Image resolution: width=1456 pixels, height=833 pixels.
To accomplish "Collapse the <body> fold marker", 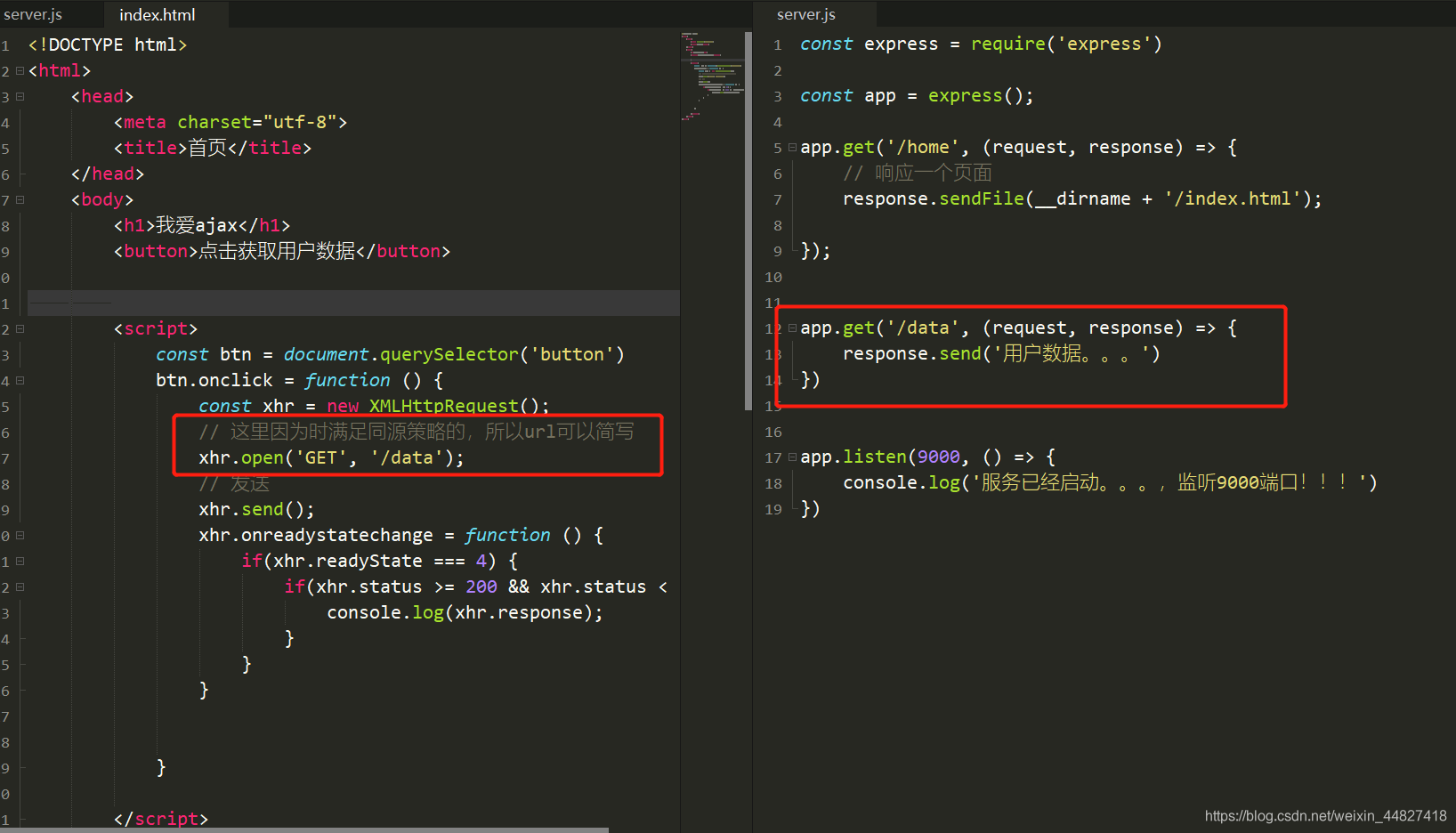I will pos(20,199).
